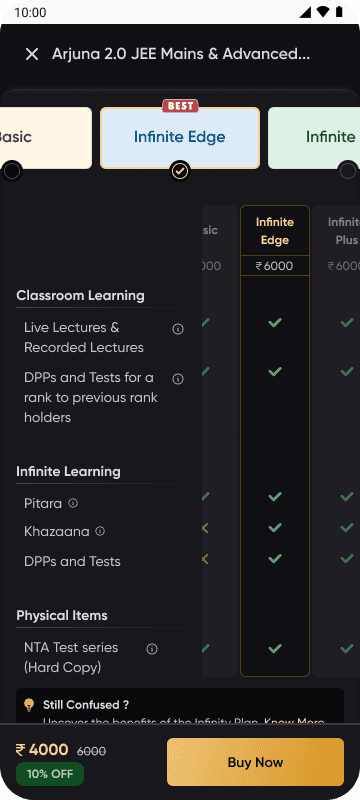Click the lightbulb icon beside Still Confused
The height and width of the screenshot is (800, 360).
click(30, 705)
